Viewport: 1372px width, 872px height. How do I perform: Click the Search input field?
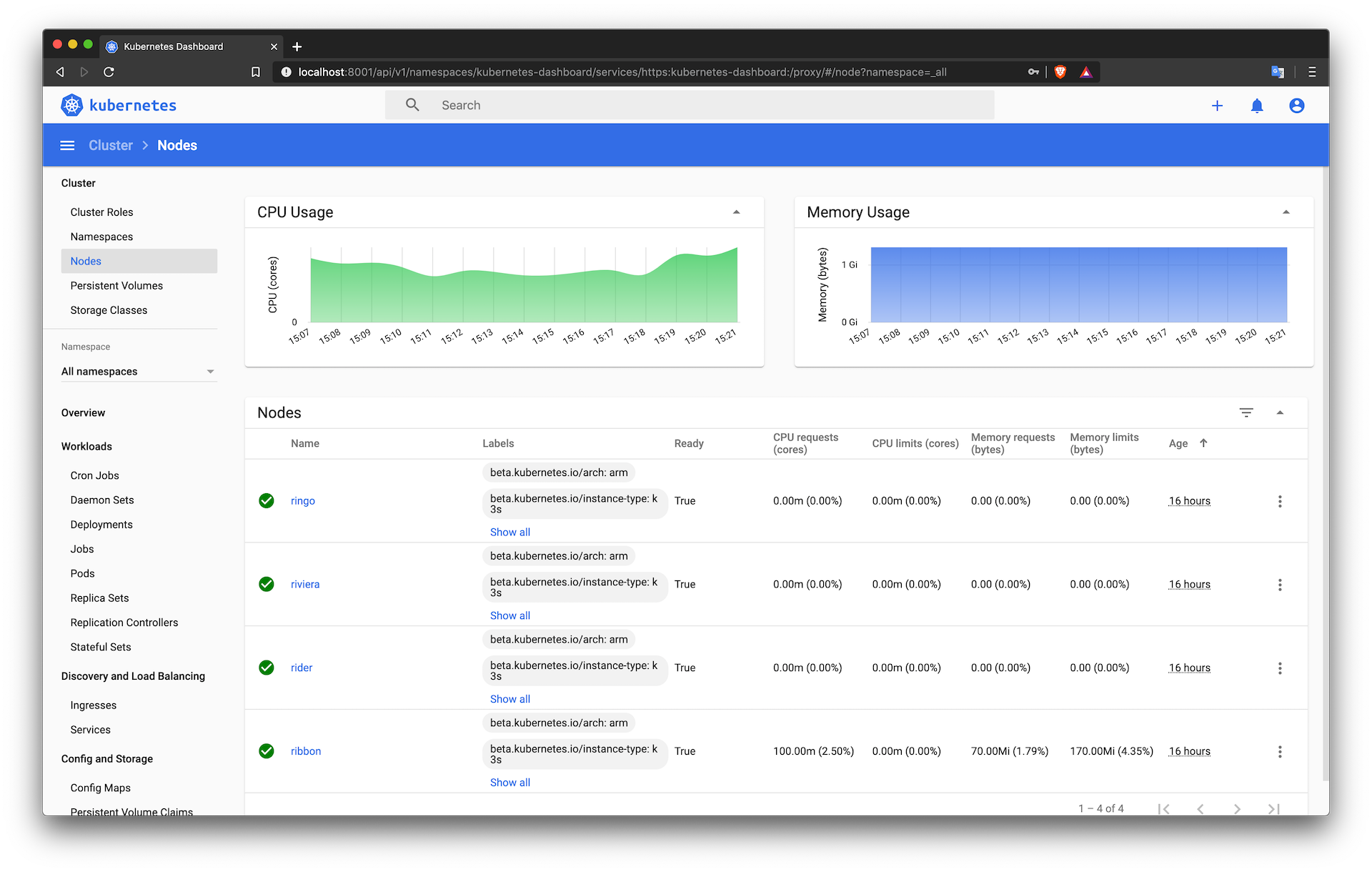[690, 105]
